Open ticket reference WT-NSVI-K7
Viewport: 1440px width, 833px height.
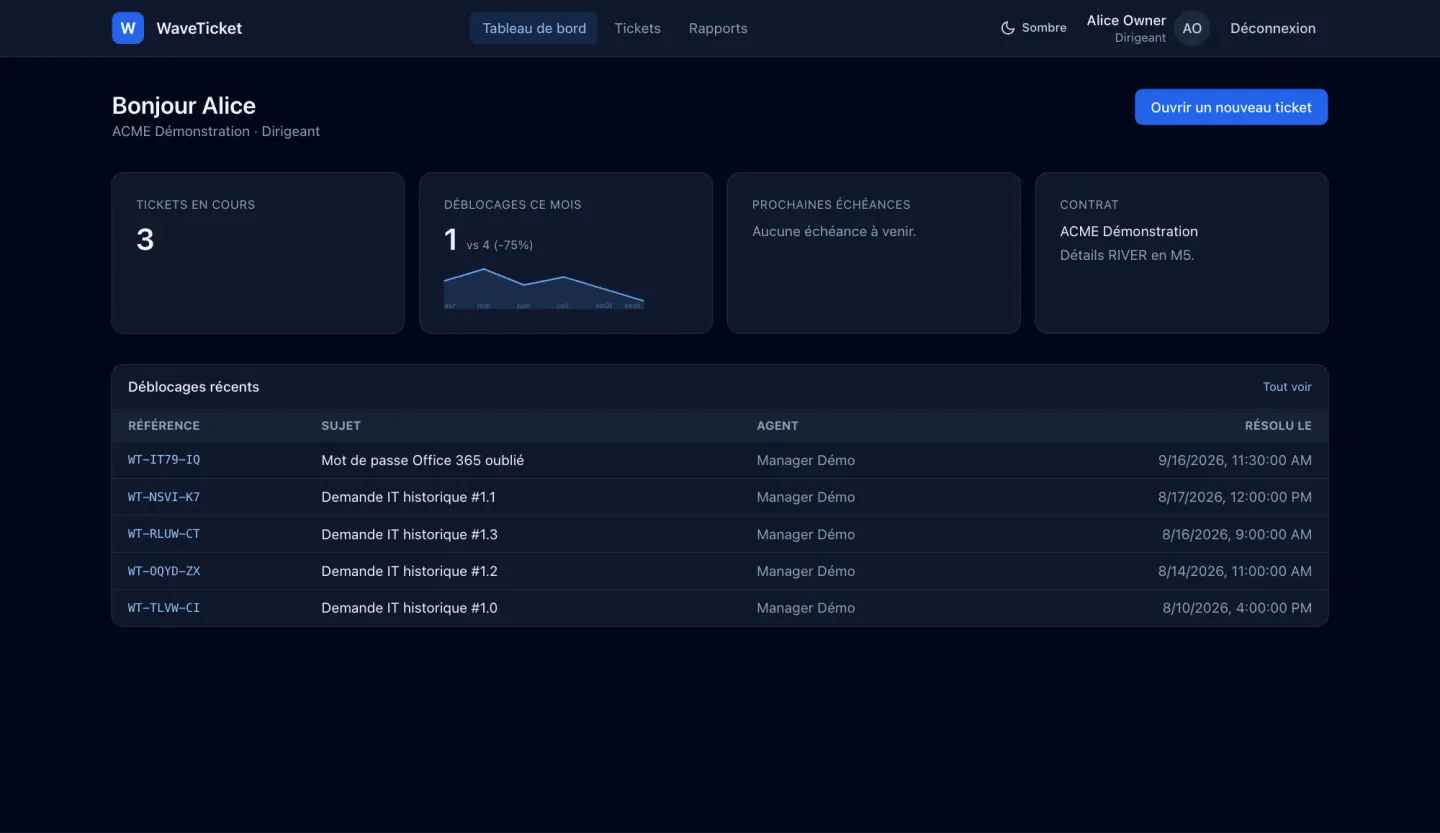pyautogui.click(x=164, y=497)
